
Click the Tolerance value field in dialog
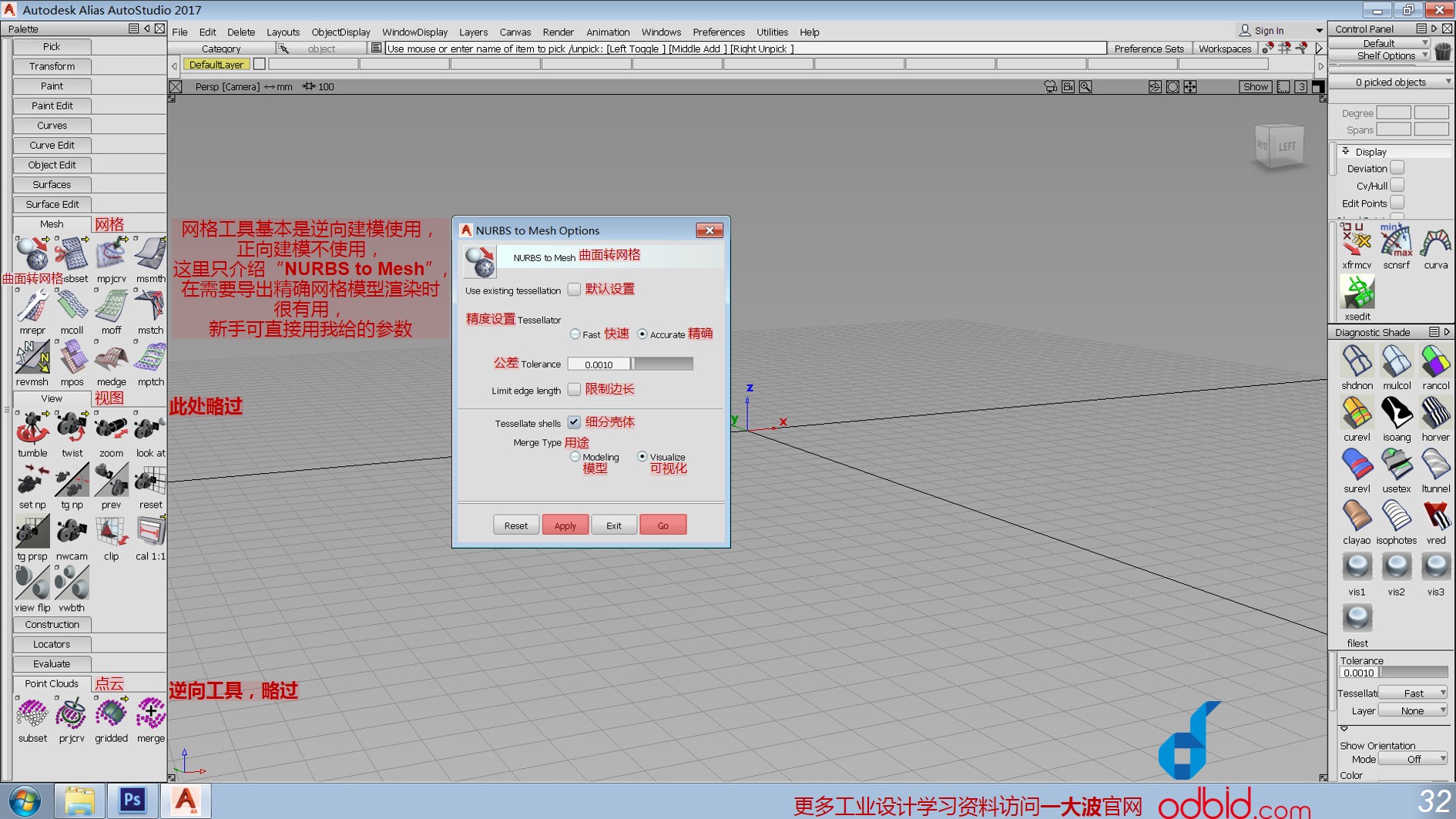coord(599,364)
